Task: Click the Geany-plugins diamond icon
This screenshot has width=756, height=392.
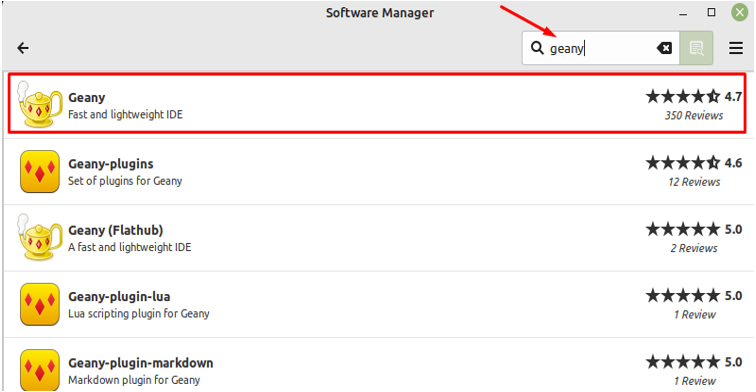Action: click(x=40, y=171)
